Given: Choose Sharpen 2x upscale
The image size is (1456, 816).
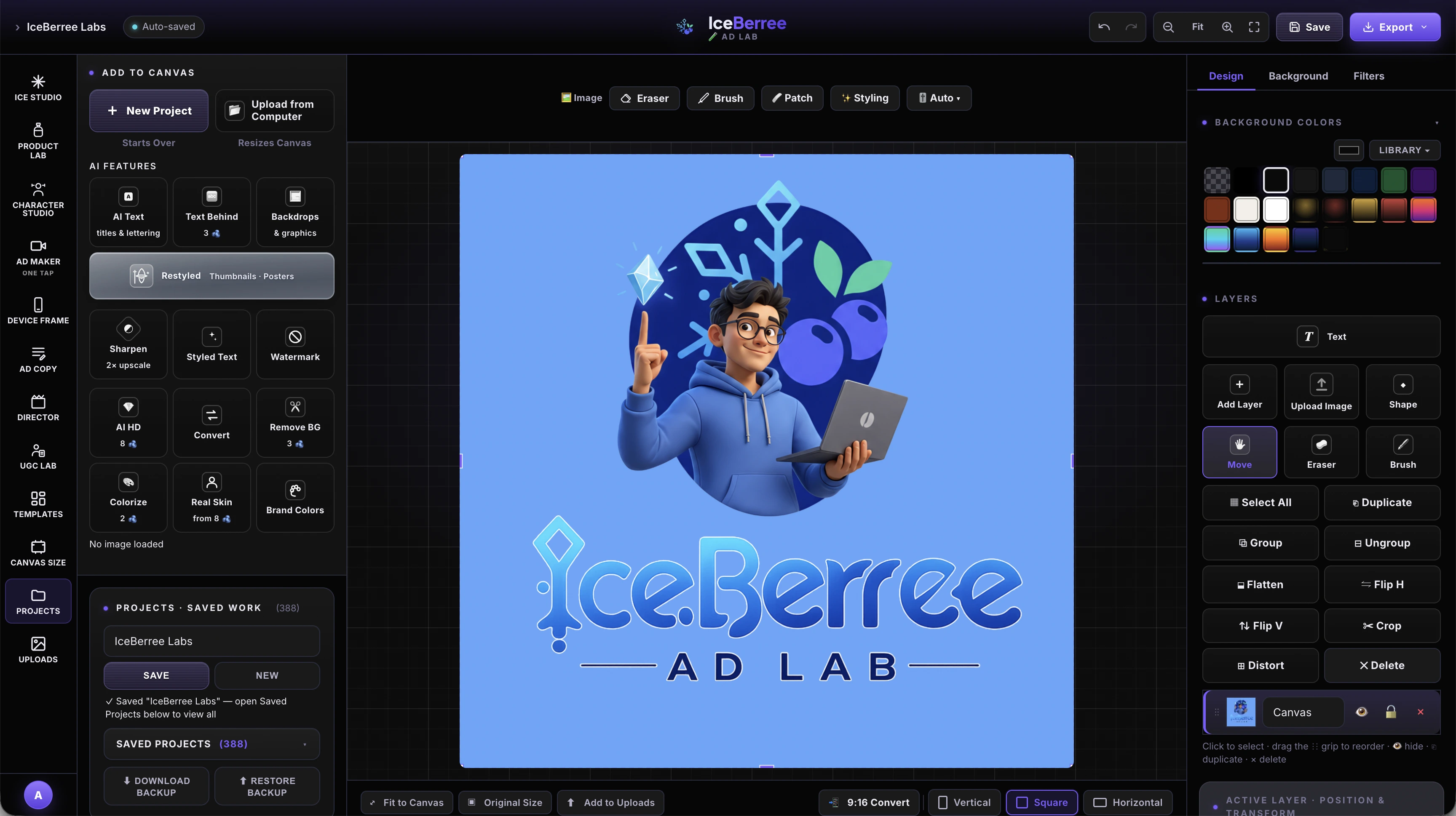Looking at the screenshot, I should pos(128,344).
